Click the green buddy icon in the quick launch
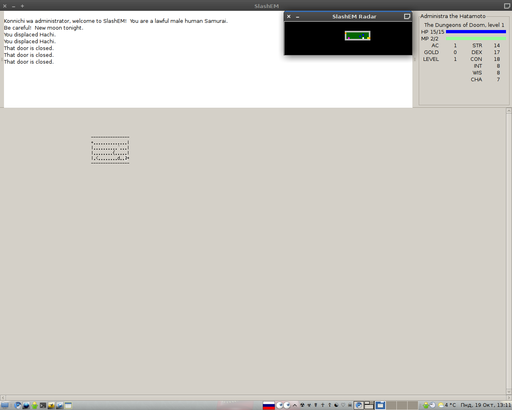Image resolution: width=512 pixels, height=410 pixels. (35, 405)
